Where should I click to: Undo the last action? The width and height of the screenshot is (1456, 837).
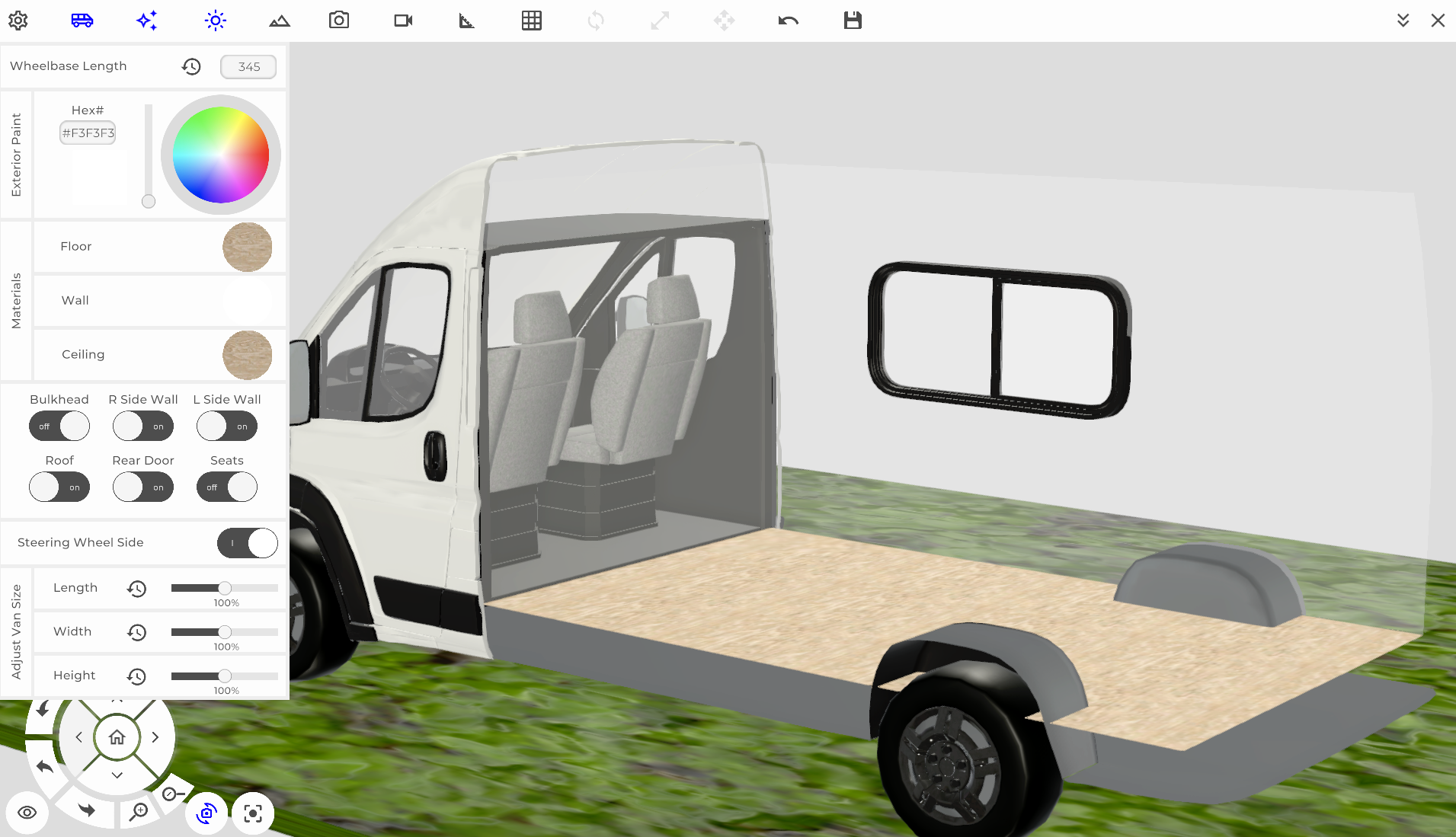tap(789, 21)
